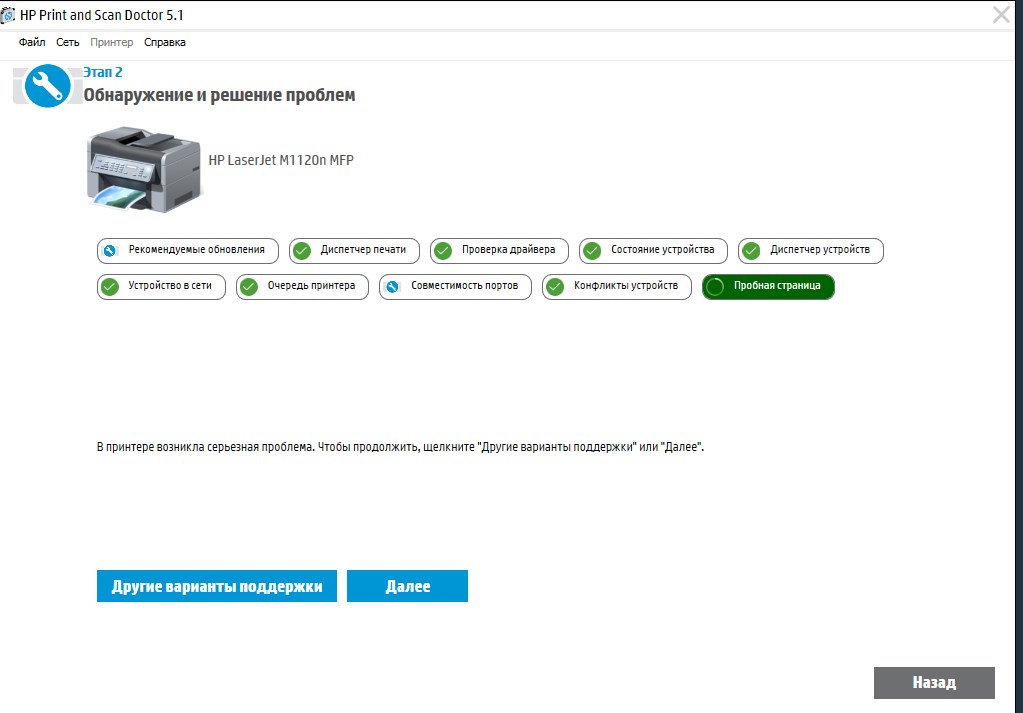Select the Пробная страница label
Screen dimensions: 1023x713
coord(777,285)
